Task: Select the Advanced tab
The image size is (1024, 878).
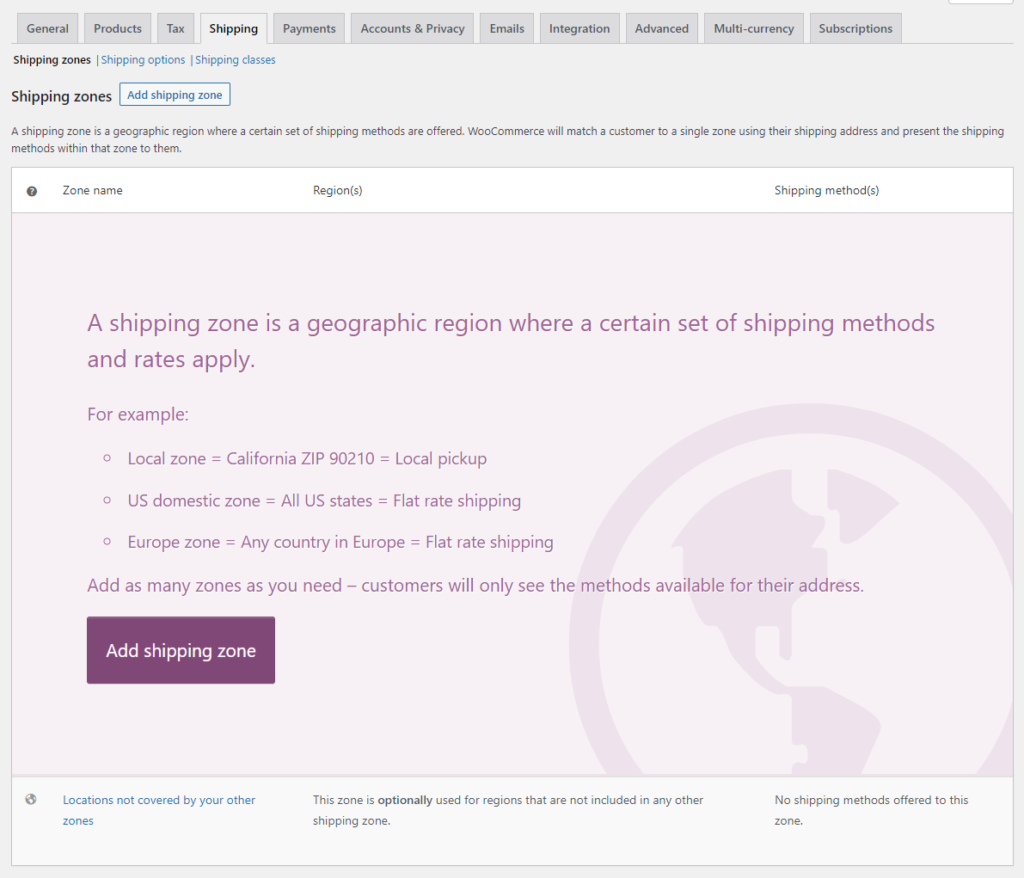Action: [x=662, y=29]
